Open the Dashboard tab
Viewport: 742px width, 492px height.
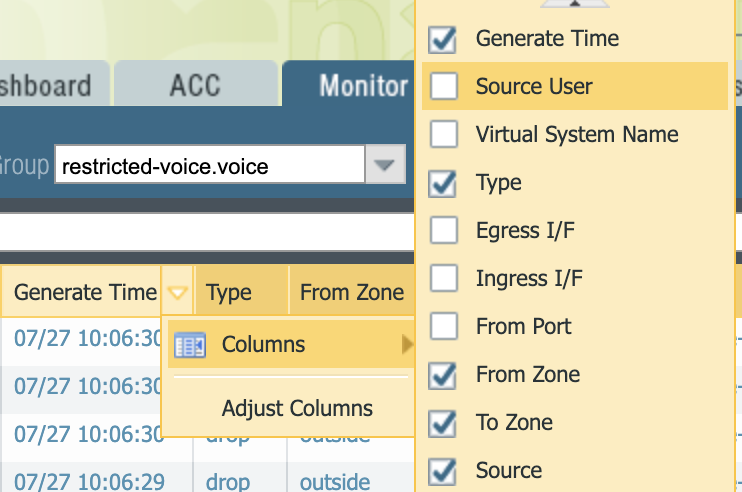(x=53, y=84)
